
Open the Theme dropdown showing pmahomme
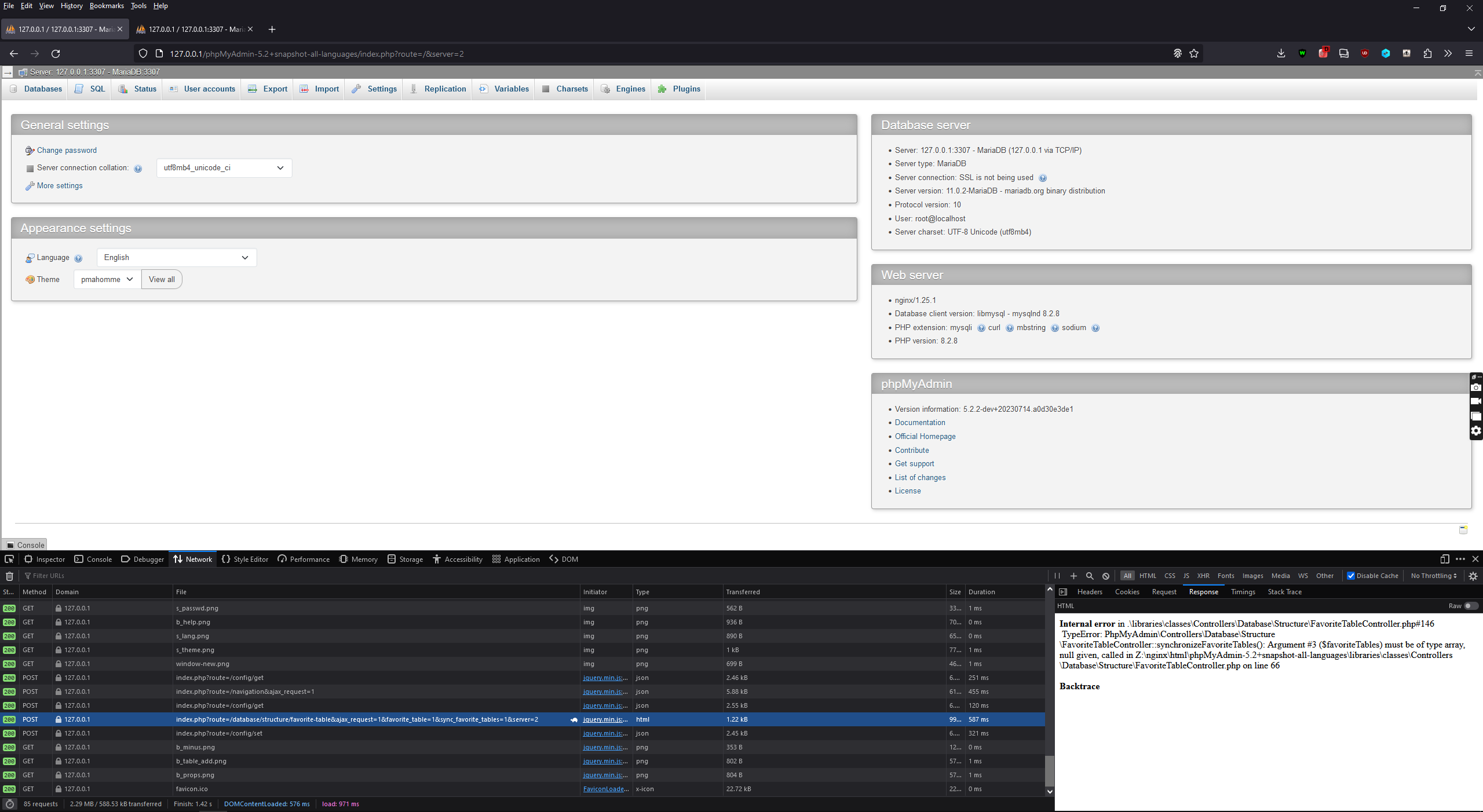pos(106,279)
